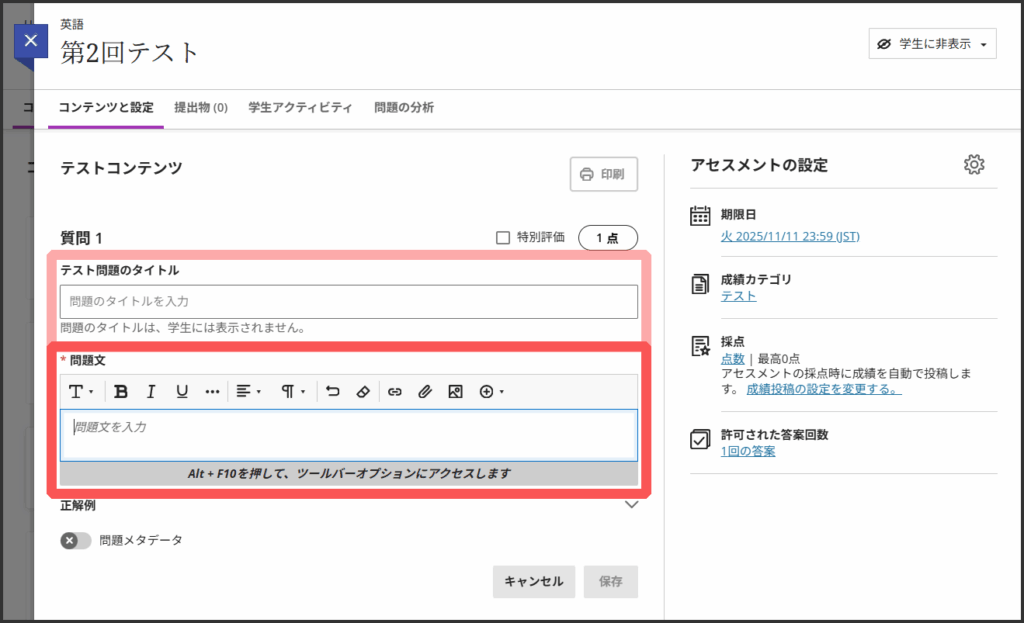Enable the 特別評価 checkbox

click(x=504, y=238)
